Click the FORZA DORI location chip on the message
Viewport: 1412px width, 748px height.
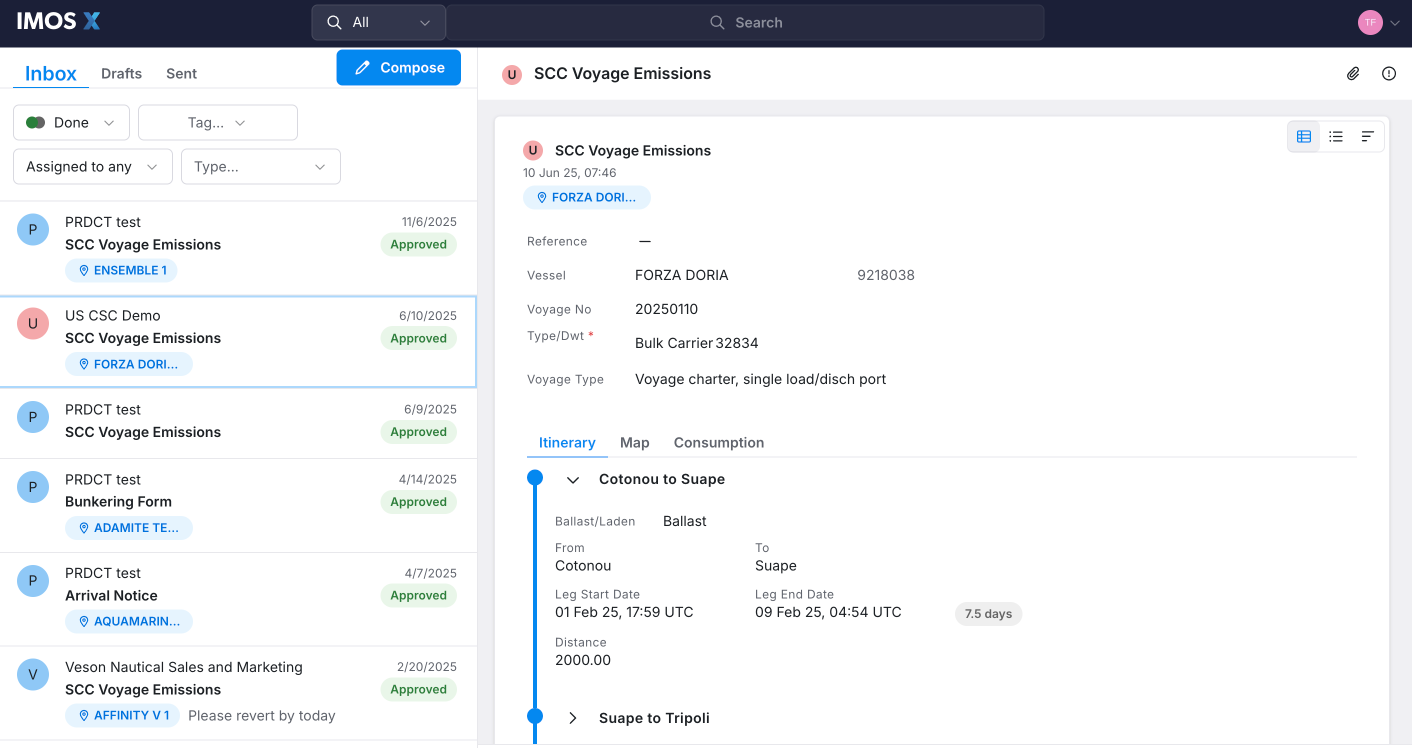586,197
